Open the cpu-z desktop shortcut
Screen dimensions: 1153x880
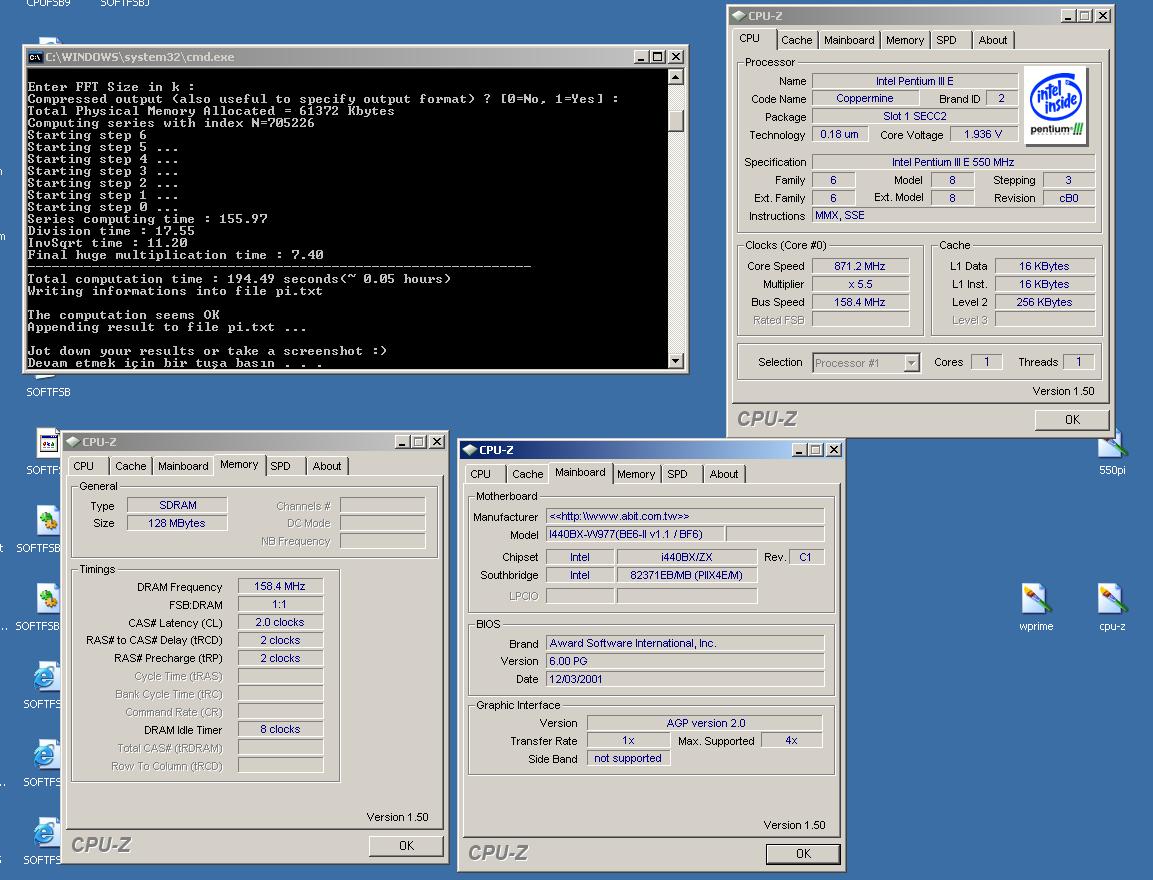pos(1112,607)
